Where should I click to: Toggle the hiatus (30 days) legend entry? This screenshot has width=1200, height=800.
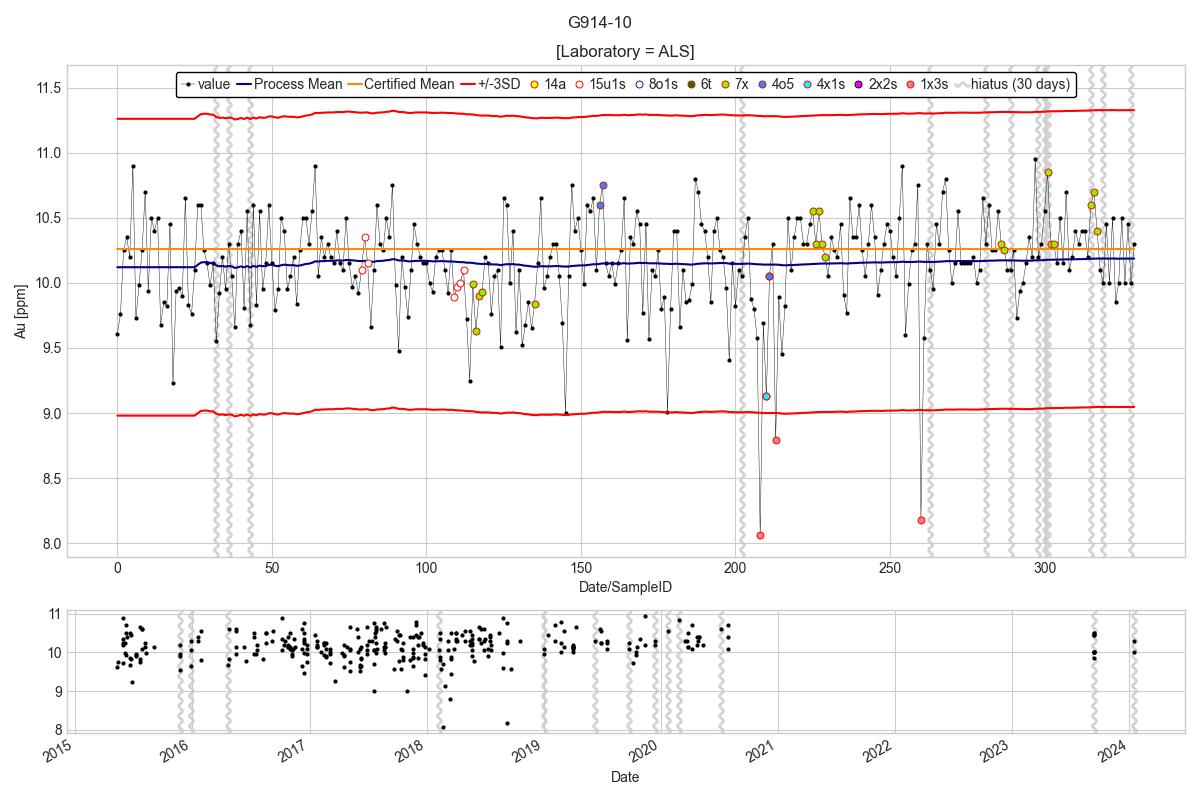point(1019,85)
